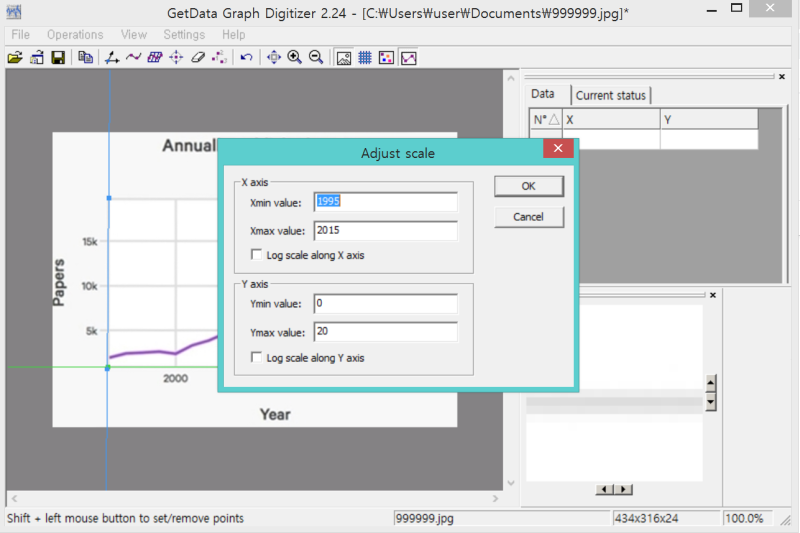
Task: Click the GetData app icon in the title bar
Action: click(14, 11)
